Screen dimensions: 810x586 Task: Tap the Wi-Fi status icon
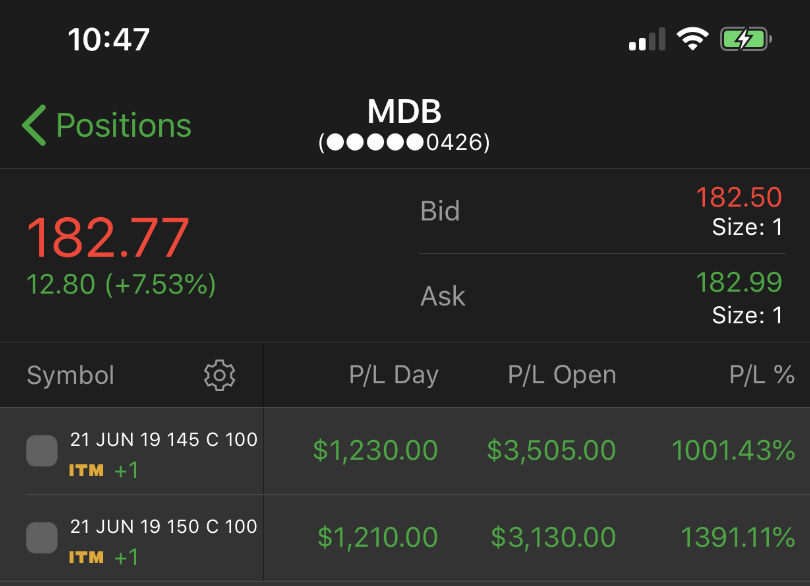click(x=692, y=40)
